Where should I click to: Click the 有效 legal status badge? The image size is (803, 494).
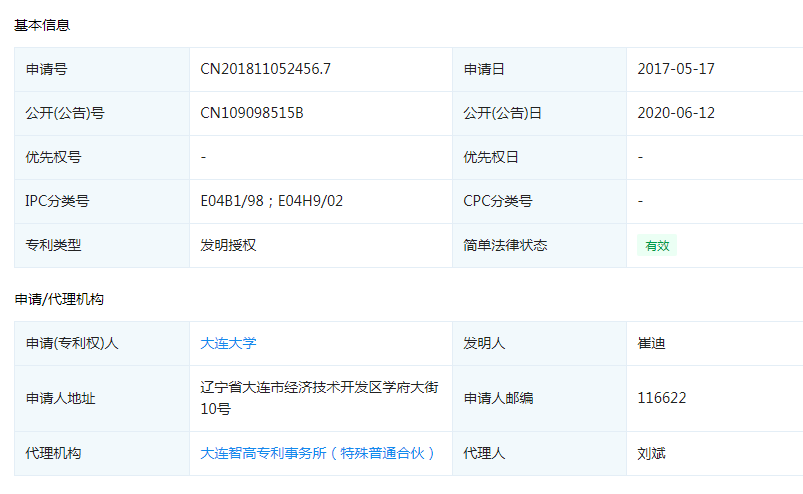coord(657,246)
